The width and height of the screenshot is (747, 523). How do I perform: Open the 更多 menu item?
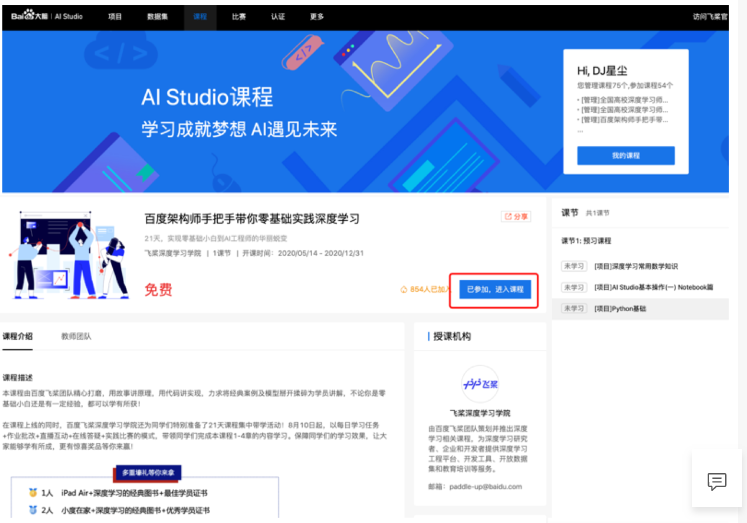pyautogui.click(x=317, y=17)
